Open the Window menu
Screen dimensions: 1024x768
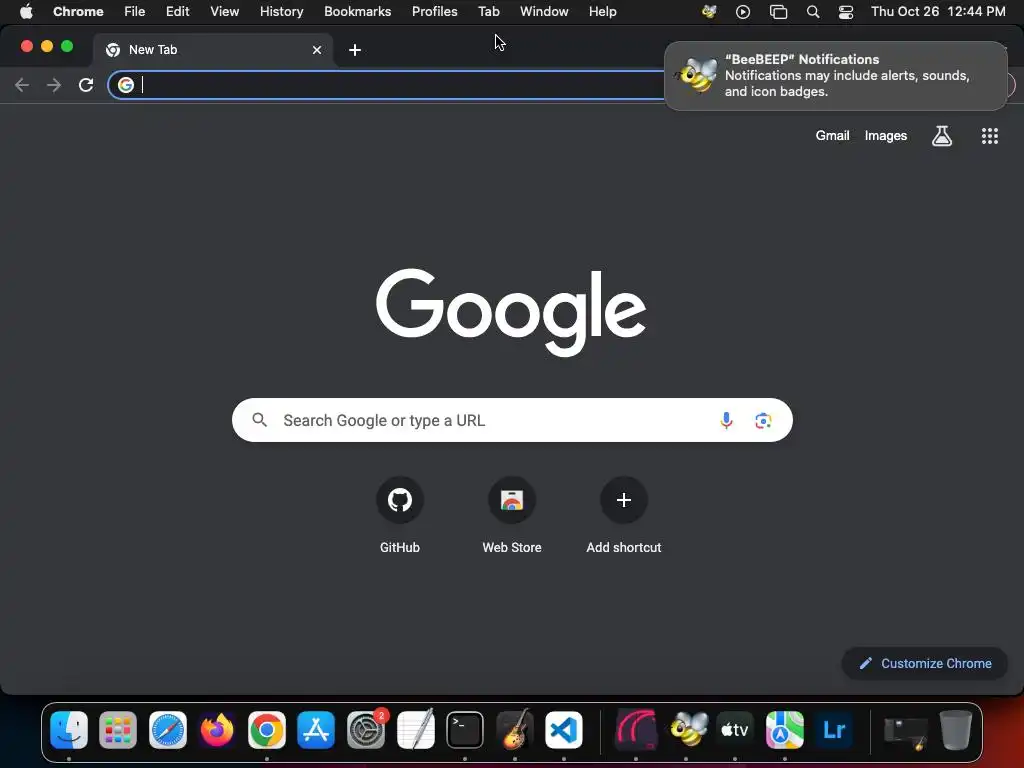[544, 12]
